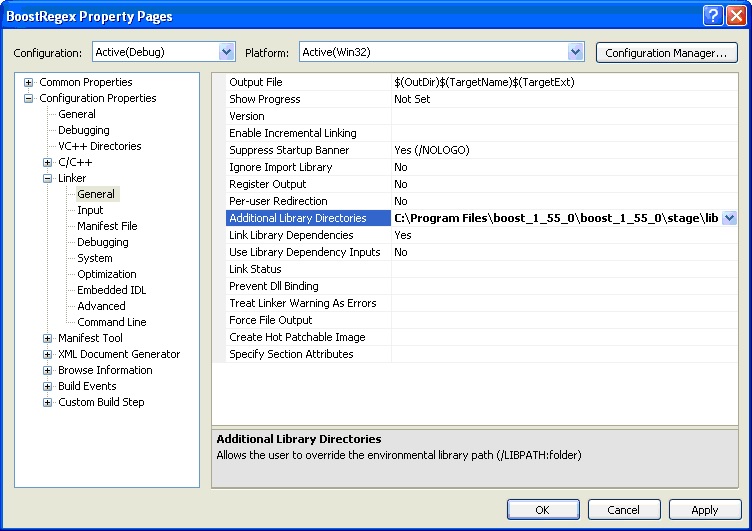Click the boost stage\lib path value
The image size is (752, 531).
click(x=556, y=218)
